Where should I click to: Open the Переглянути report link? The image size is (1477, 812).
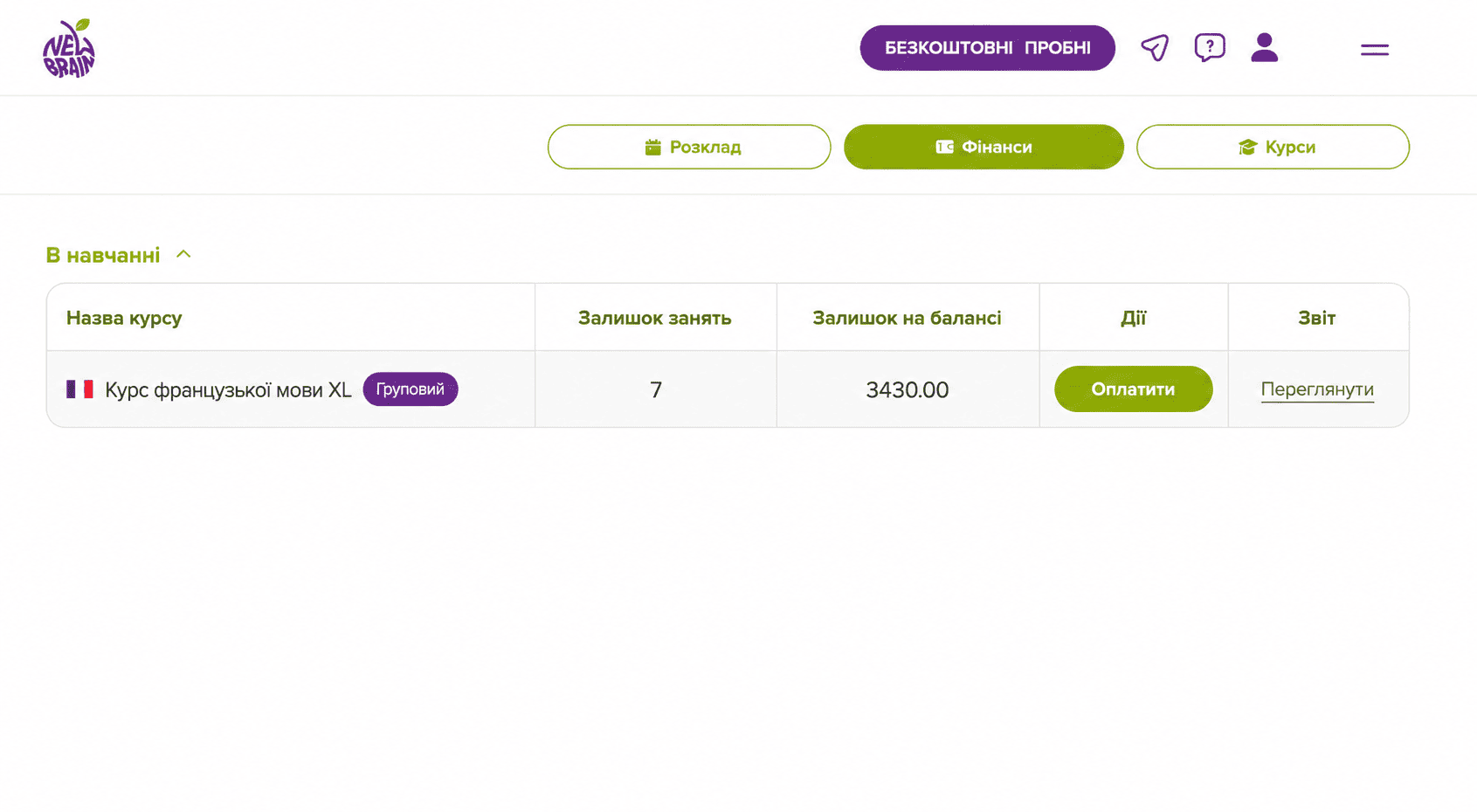pos(1317,389)
